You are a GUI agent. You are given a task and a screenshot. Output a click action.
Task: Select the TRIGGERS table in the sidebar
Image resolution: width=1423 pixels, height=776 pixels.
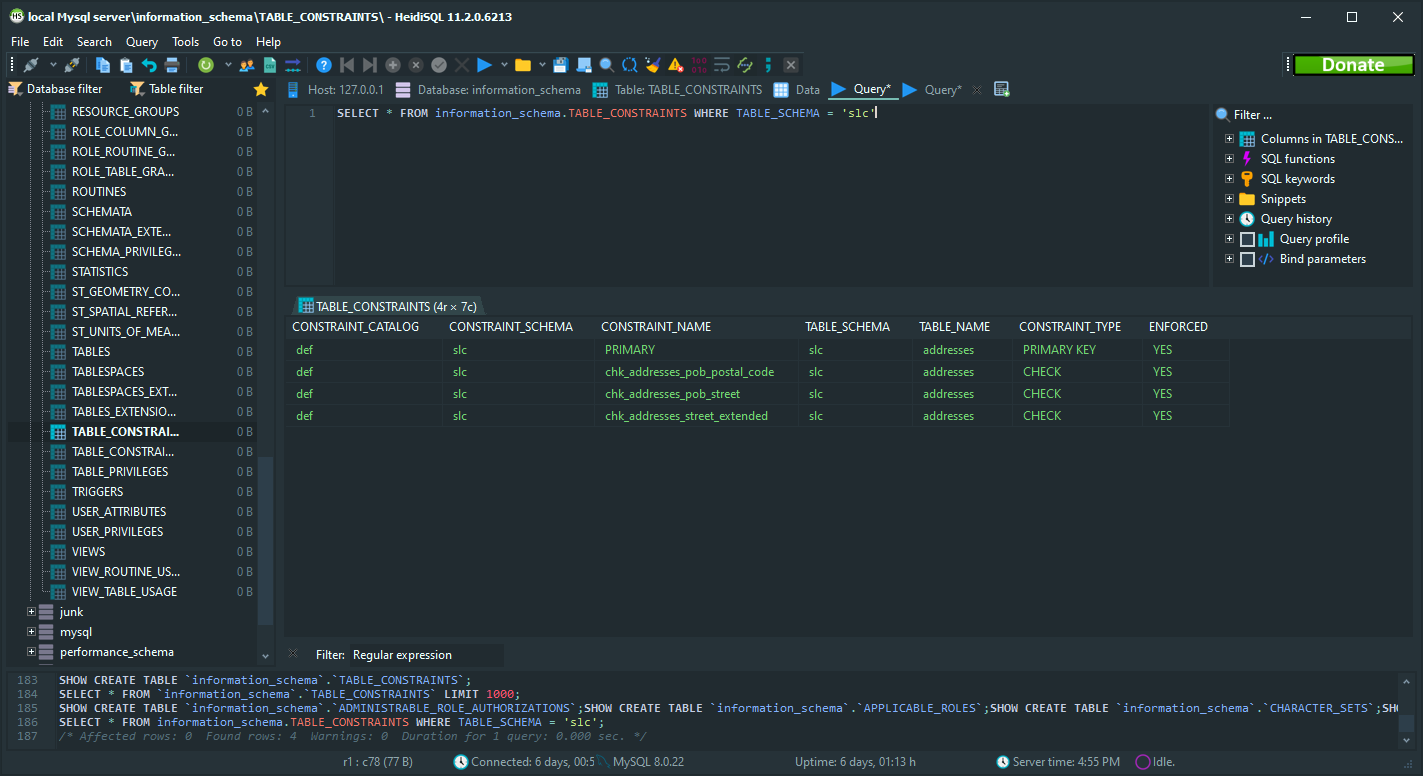click(98, 491)
